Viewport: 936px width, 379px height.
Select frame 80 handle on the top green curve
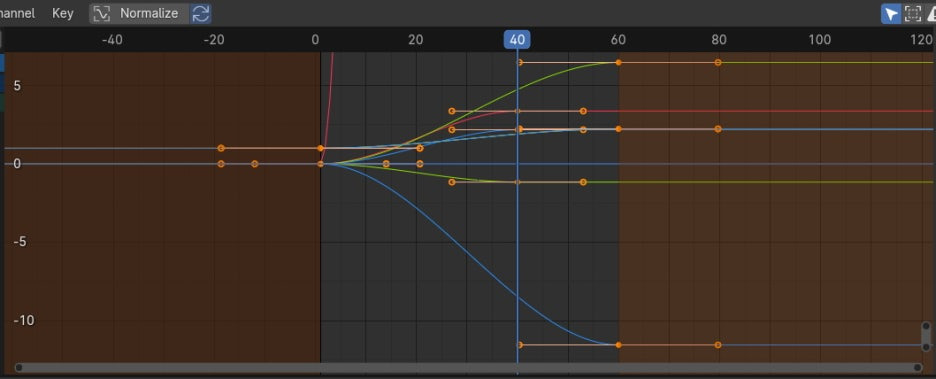[x=718, y=62]
